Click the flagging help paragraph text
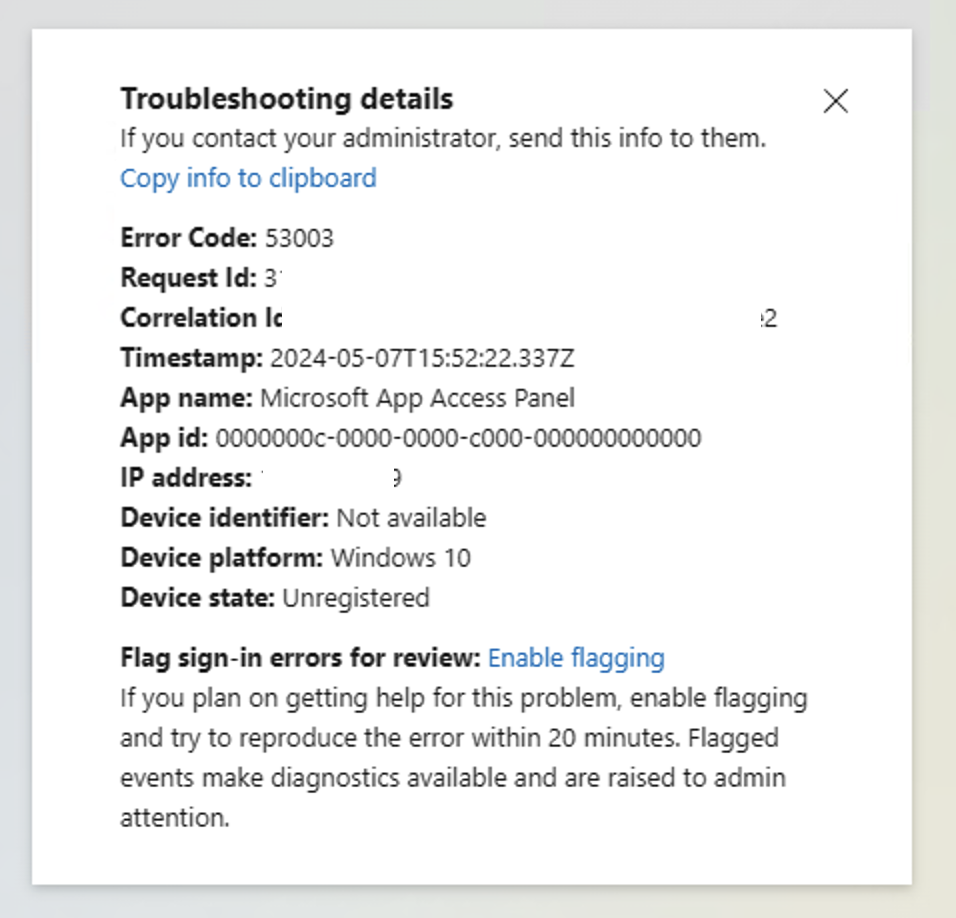 click(x=463, y=758)
